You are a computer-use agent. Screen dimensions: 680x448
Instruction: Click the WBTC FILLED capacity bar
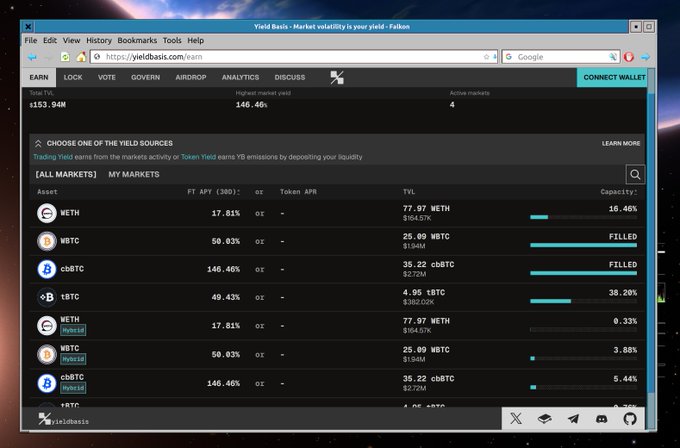point(583,245)
